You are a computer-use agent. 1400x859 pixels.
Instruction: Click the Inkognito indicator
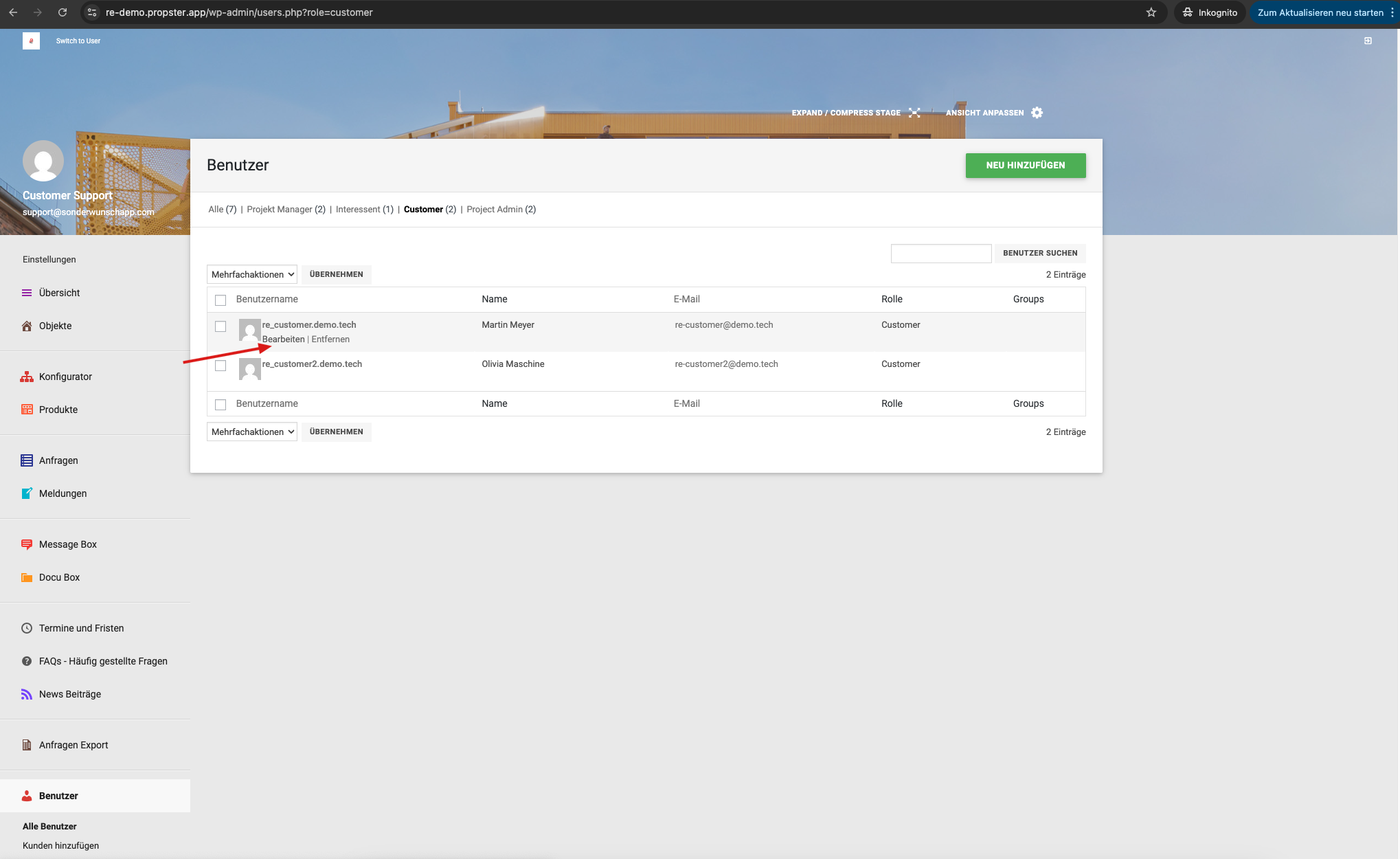(1210, 12)
